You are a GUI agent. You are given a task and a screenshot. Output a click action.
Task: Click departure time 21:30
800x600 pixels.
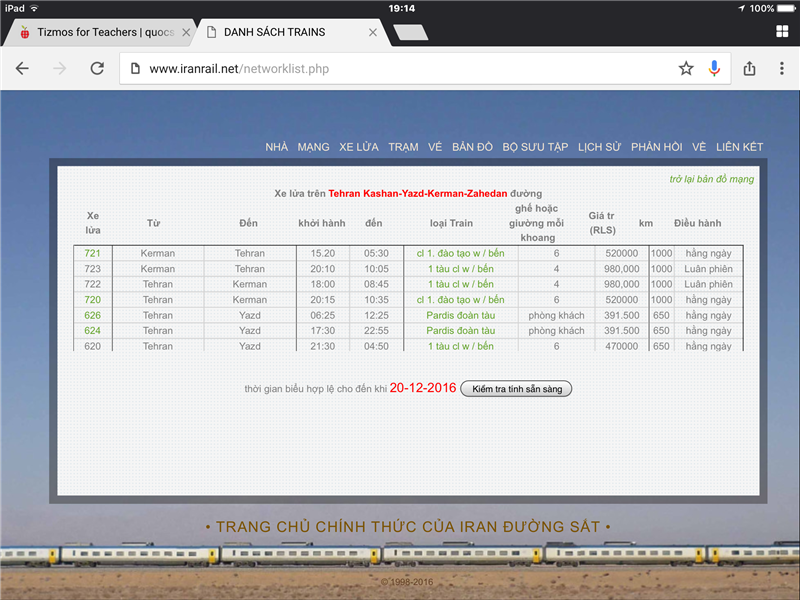click(322, 346)
